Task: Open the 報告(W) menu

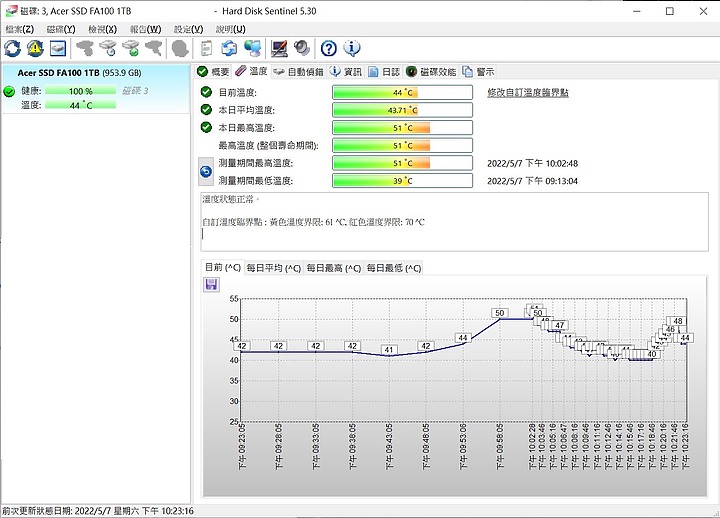Action: [145, 29]
